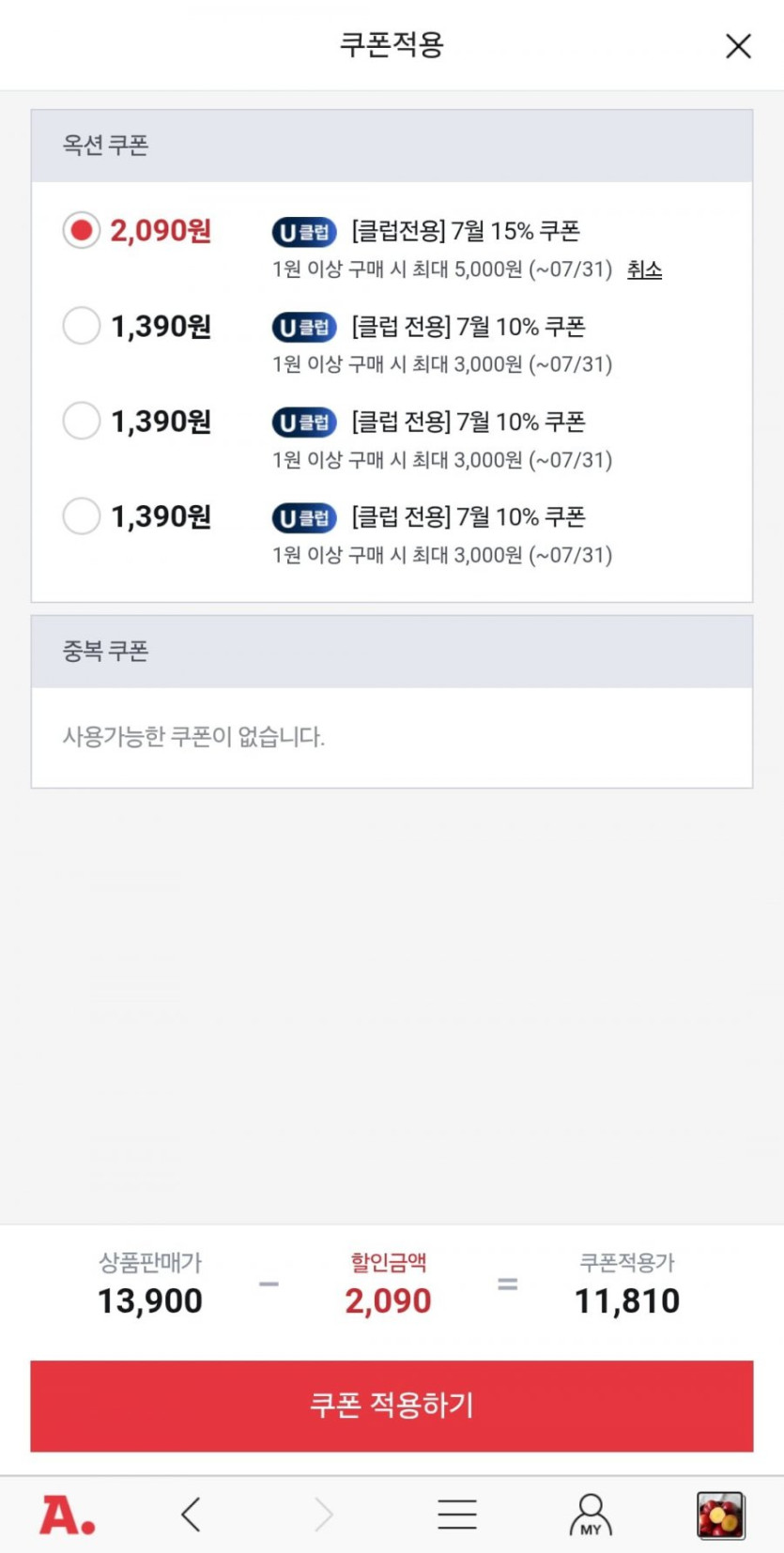The image size is (784, 1553).
Task: Tap the 할인금액 2,090 amount
Action: (388, 1300)
